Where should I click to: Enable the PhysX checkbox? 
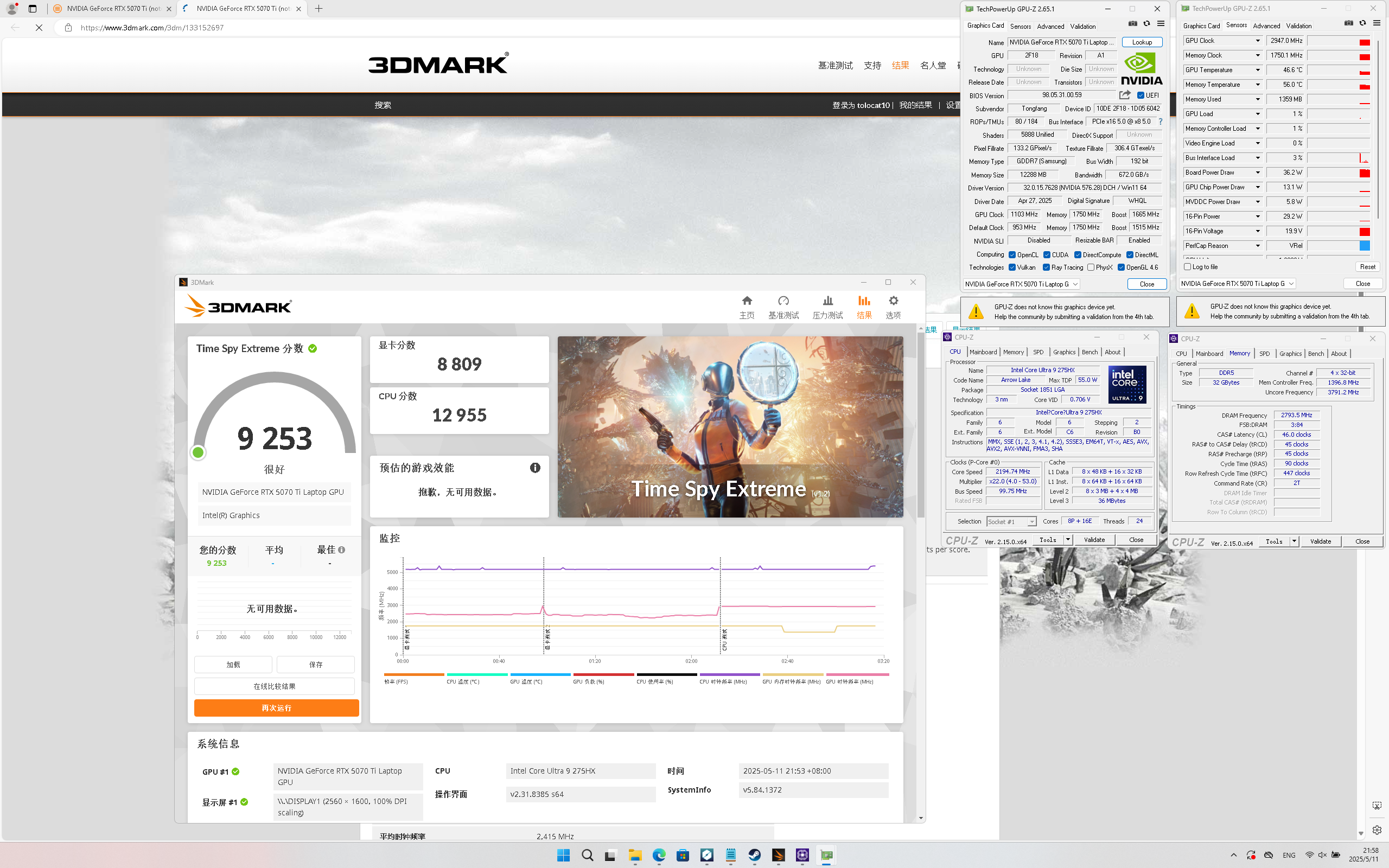(1091, 267)
